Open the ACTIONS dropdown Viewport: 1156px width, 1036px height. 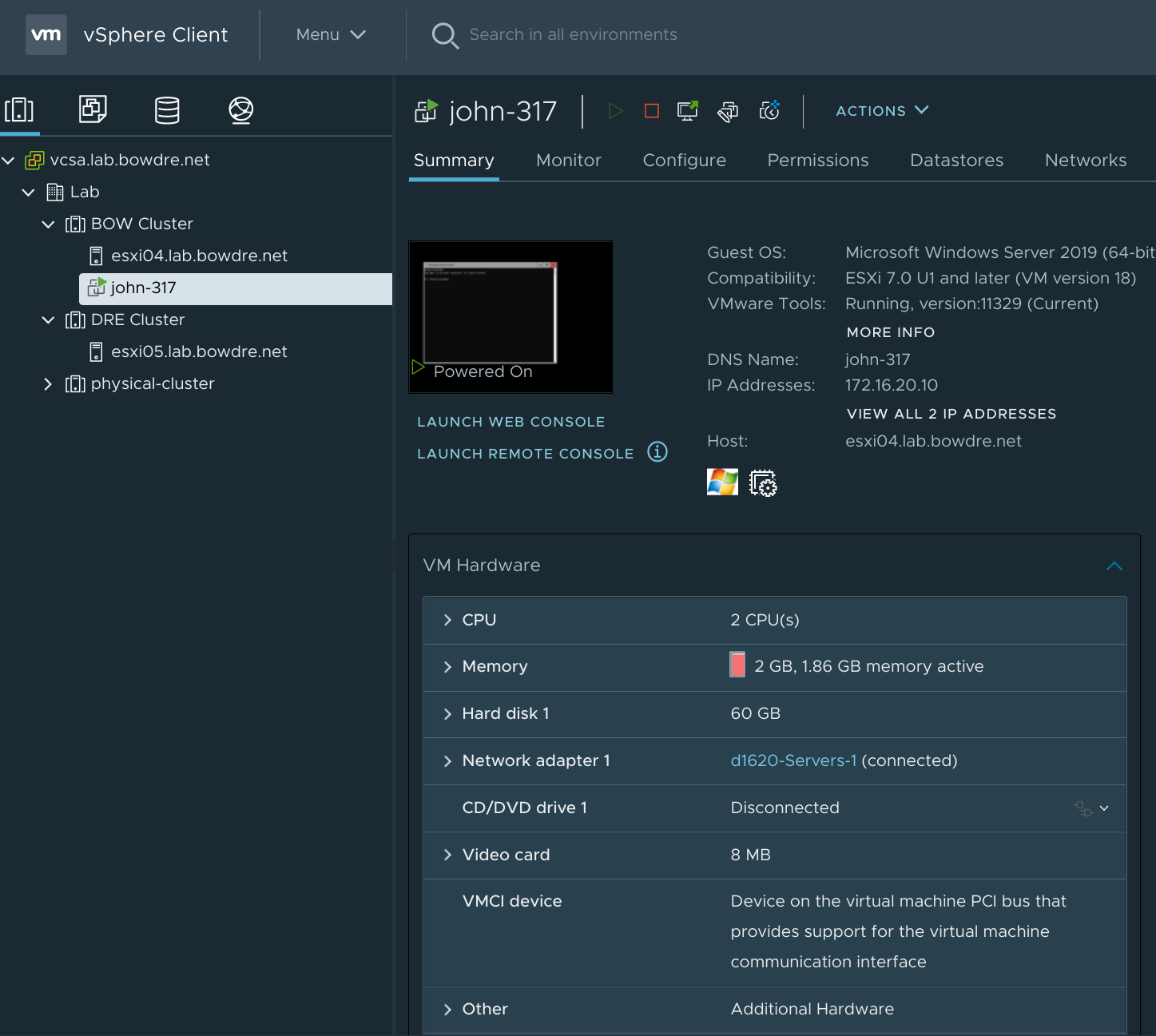[x=882, y=110]
